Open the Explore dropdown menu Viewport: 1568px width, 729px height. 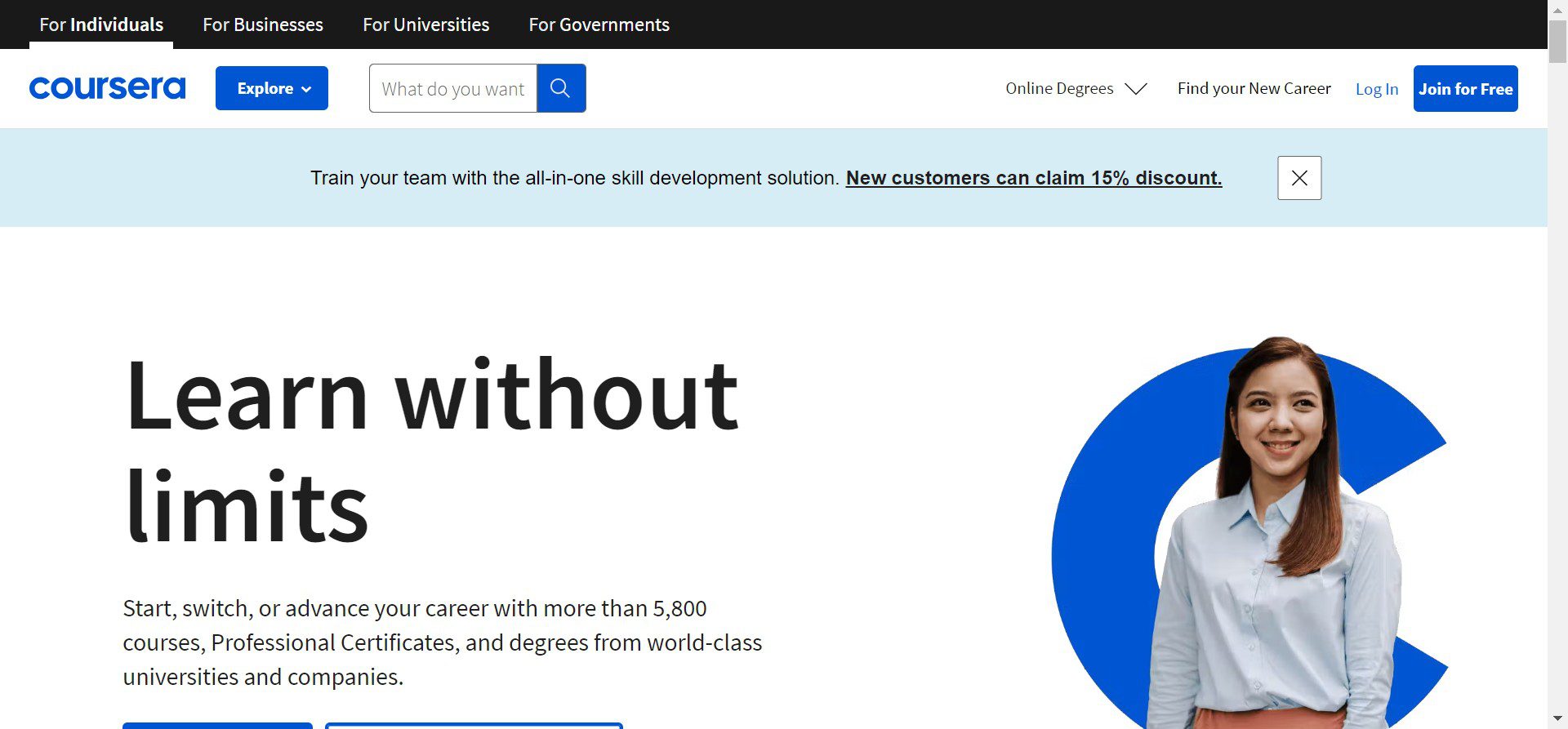click(x=272, y=88)
